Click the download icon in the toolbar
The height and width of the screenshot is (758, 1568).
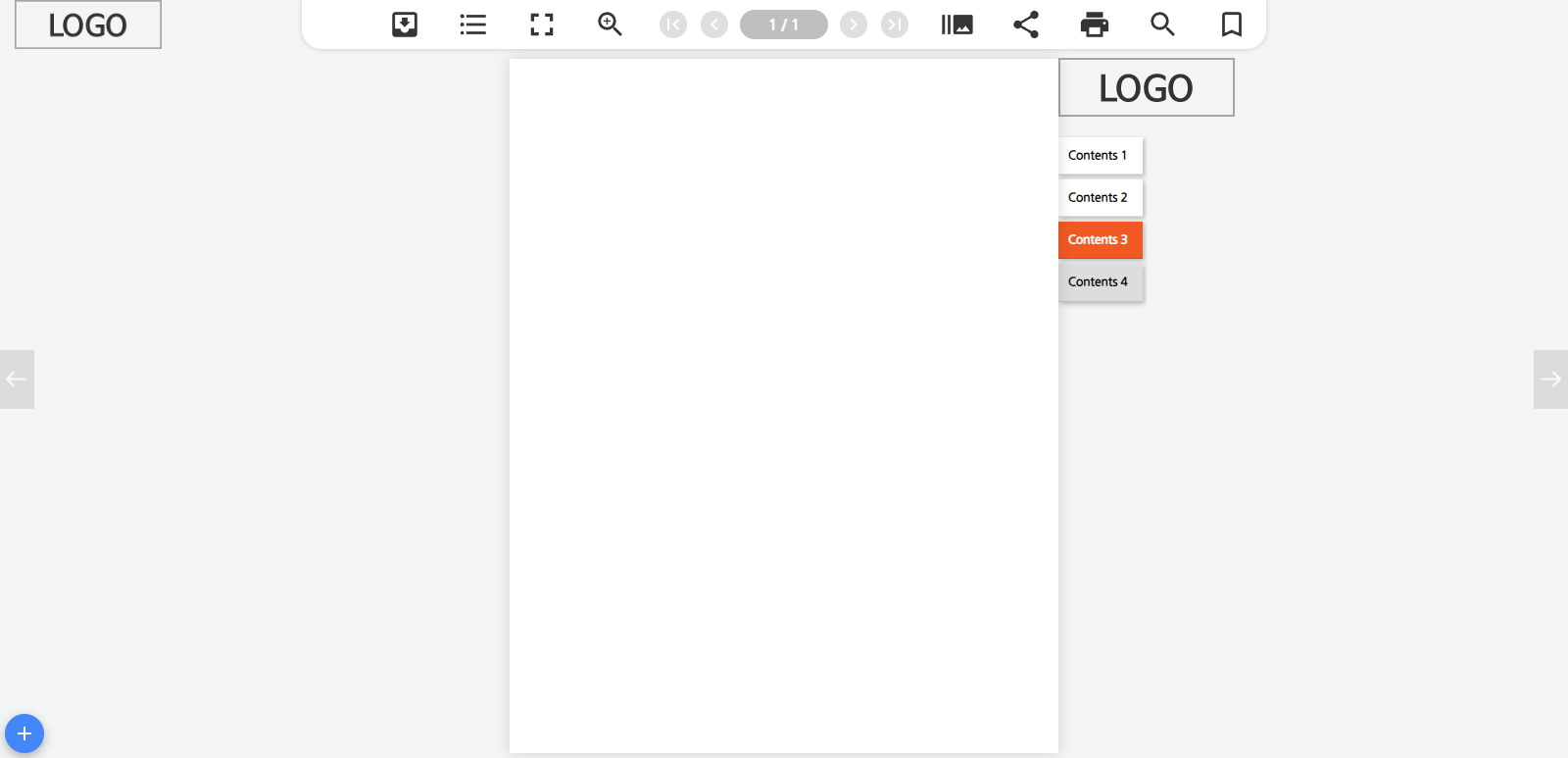coord(405,25)
